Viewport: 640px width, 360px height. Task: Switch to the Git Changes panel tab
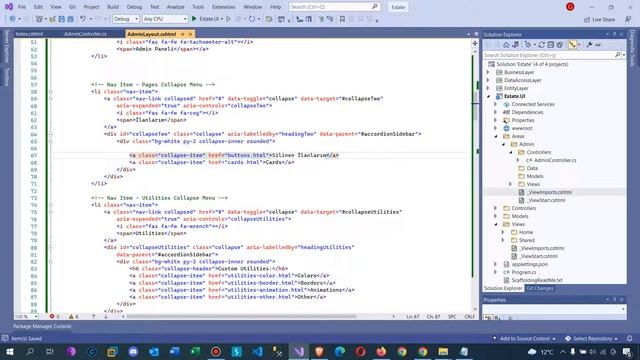coord(540,288)
